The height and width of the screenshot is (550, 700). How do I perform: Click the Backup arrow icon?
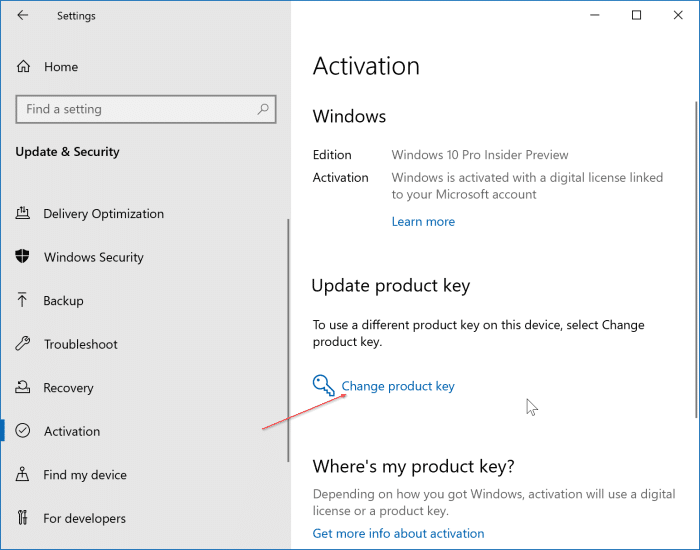click(x=22, y=300)
